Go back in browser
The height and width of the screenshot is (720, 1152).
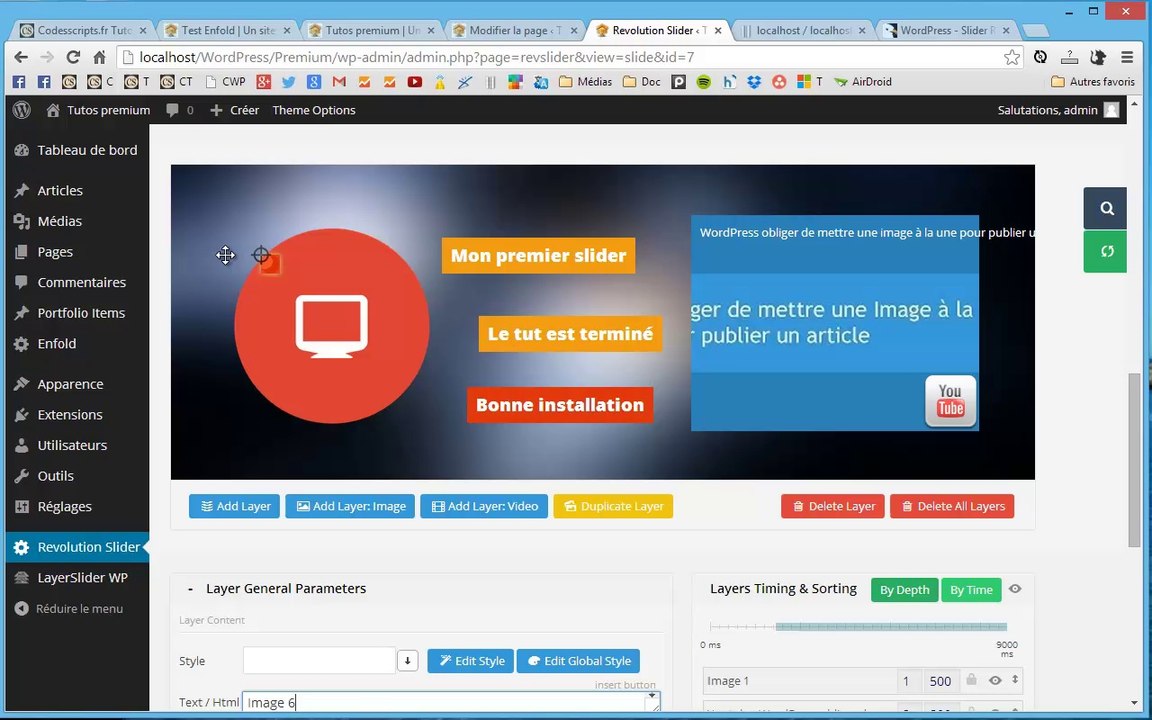click(21, 57)
